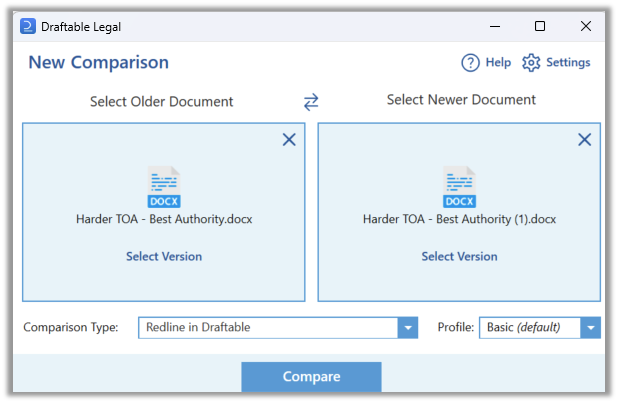Click the DOCX file icon in newer document panel

click(x=459, y=187)
